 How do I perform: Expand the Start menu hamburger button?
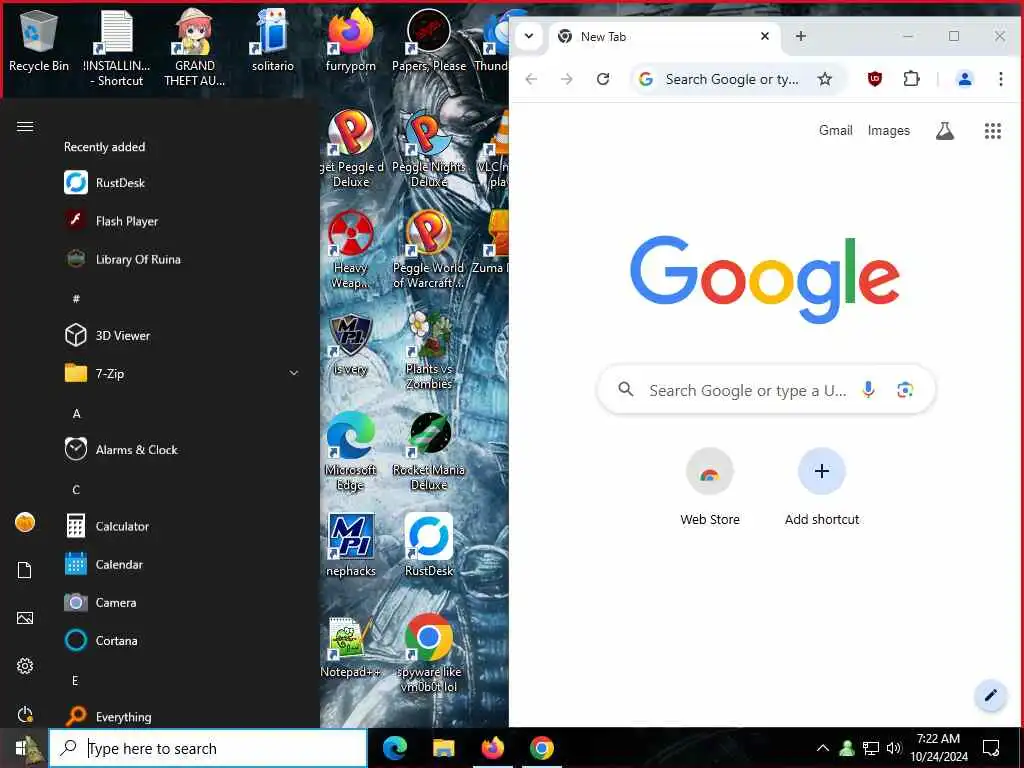pos(25,127)
